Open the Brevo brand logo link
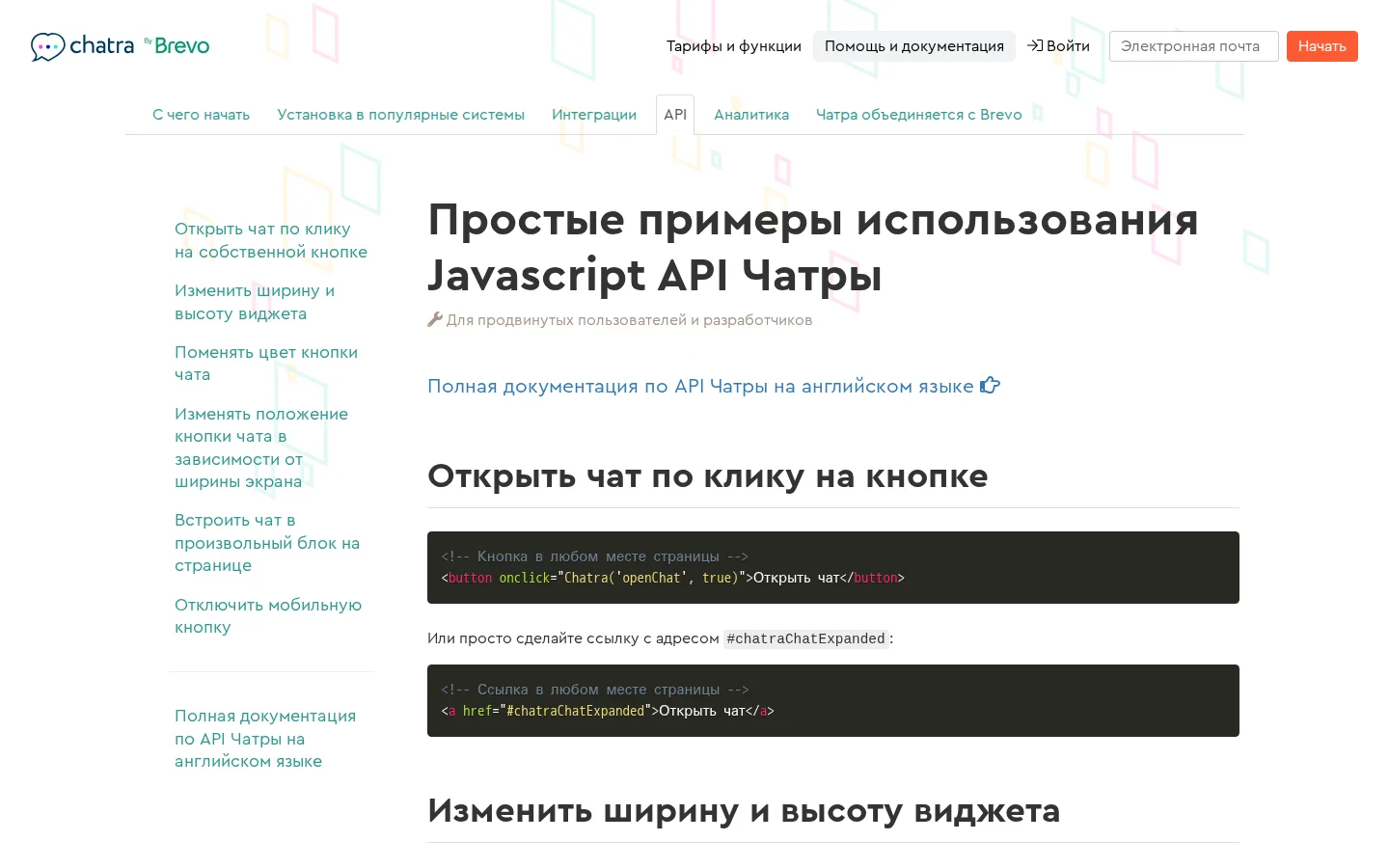This screenshot has height=868, width=1389. (x=177, y=45)
